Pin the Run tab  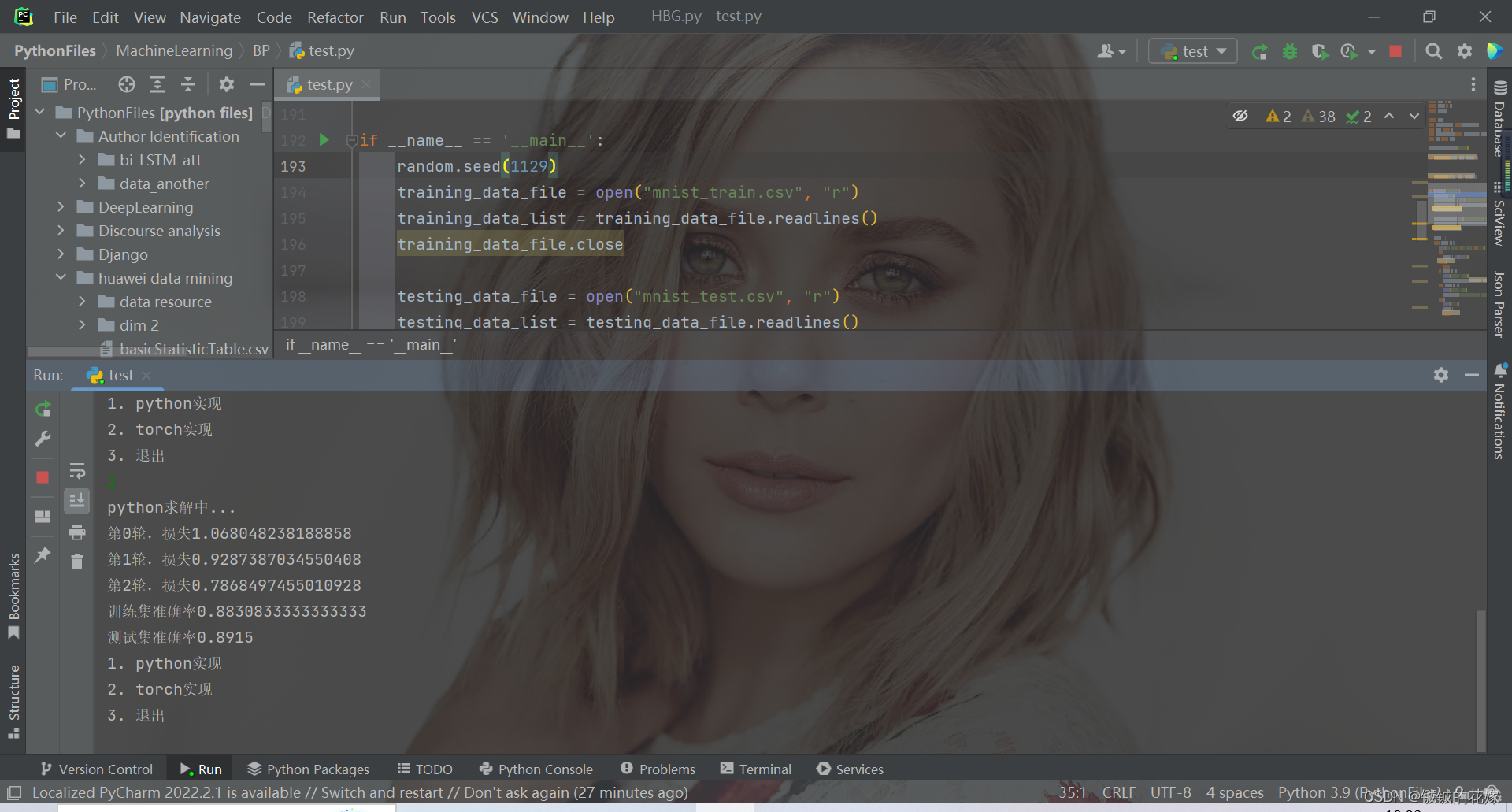point(43,555)
